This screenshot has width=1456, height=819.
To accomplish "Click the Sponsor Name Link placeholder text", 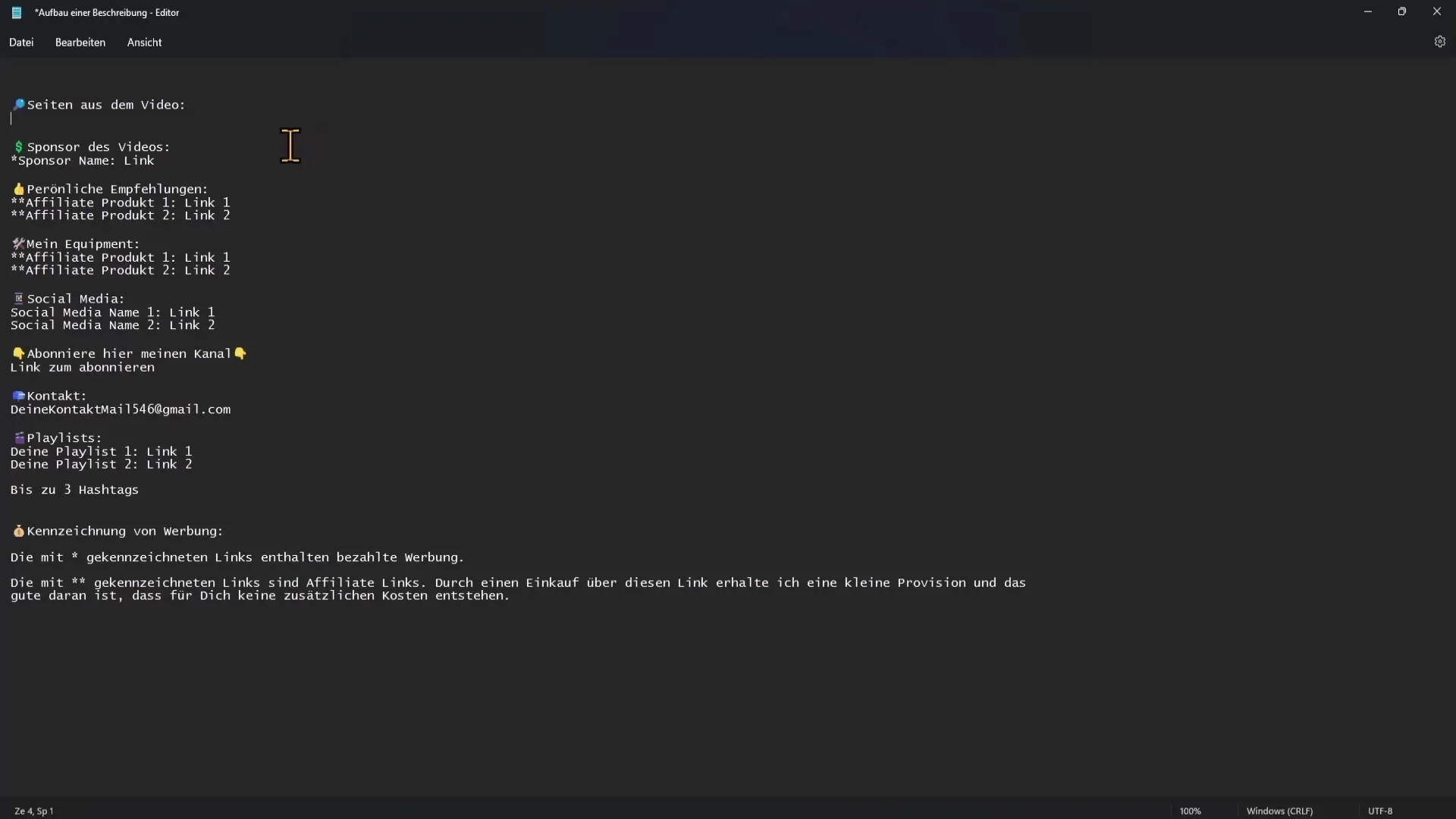I will [x=82, y=160].
